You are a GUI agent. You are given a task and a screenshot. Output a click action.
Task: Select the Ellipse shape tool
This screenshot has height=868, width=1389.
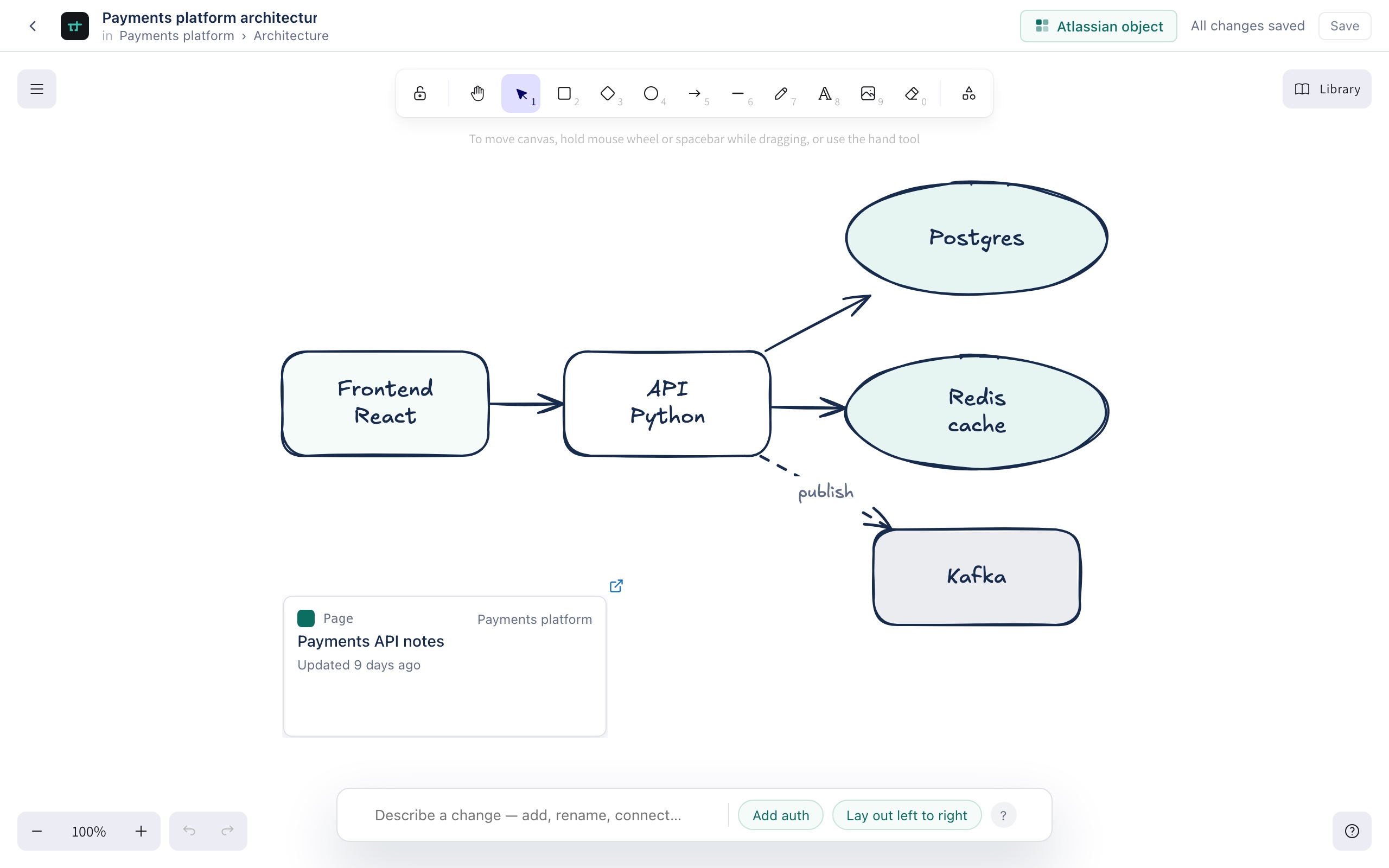click(651, 93)
